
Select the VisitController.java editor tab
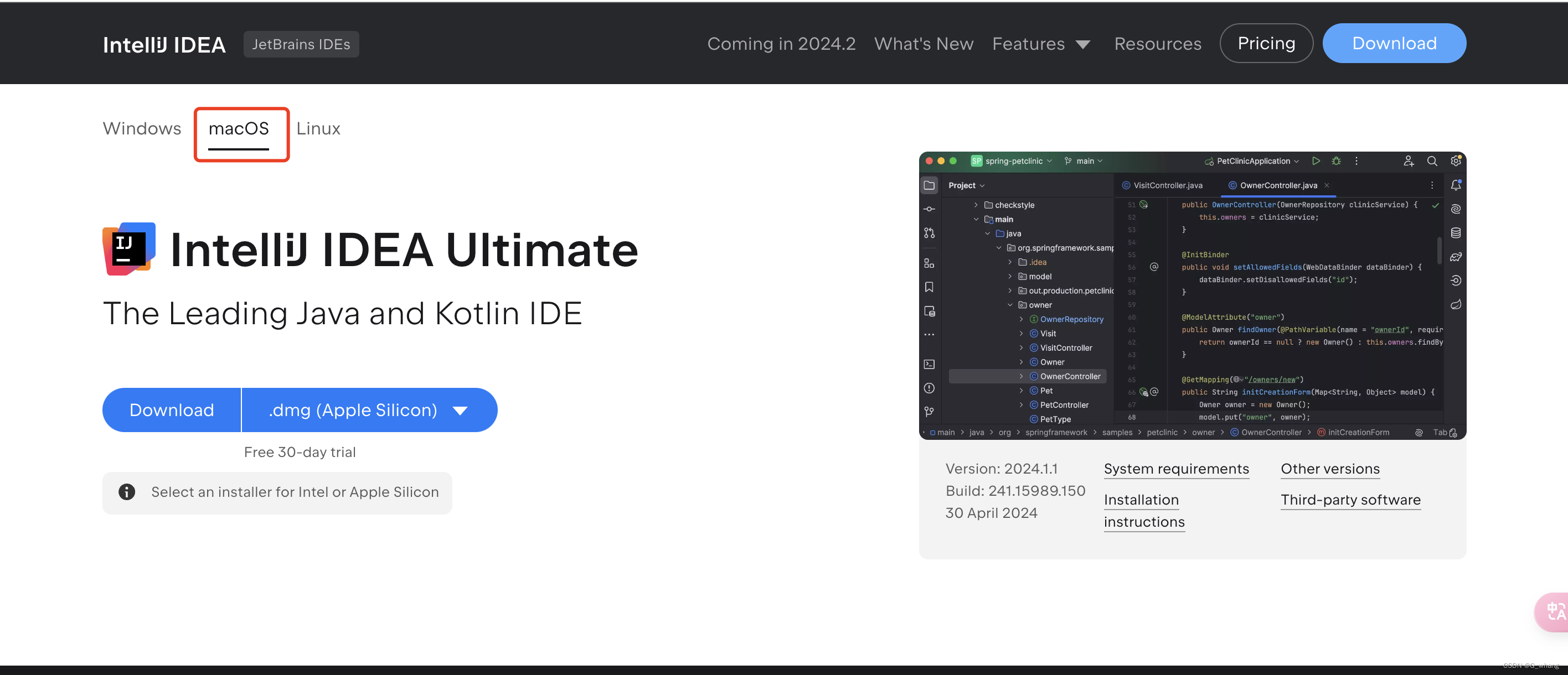click(x=1162, y=185)
